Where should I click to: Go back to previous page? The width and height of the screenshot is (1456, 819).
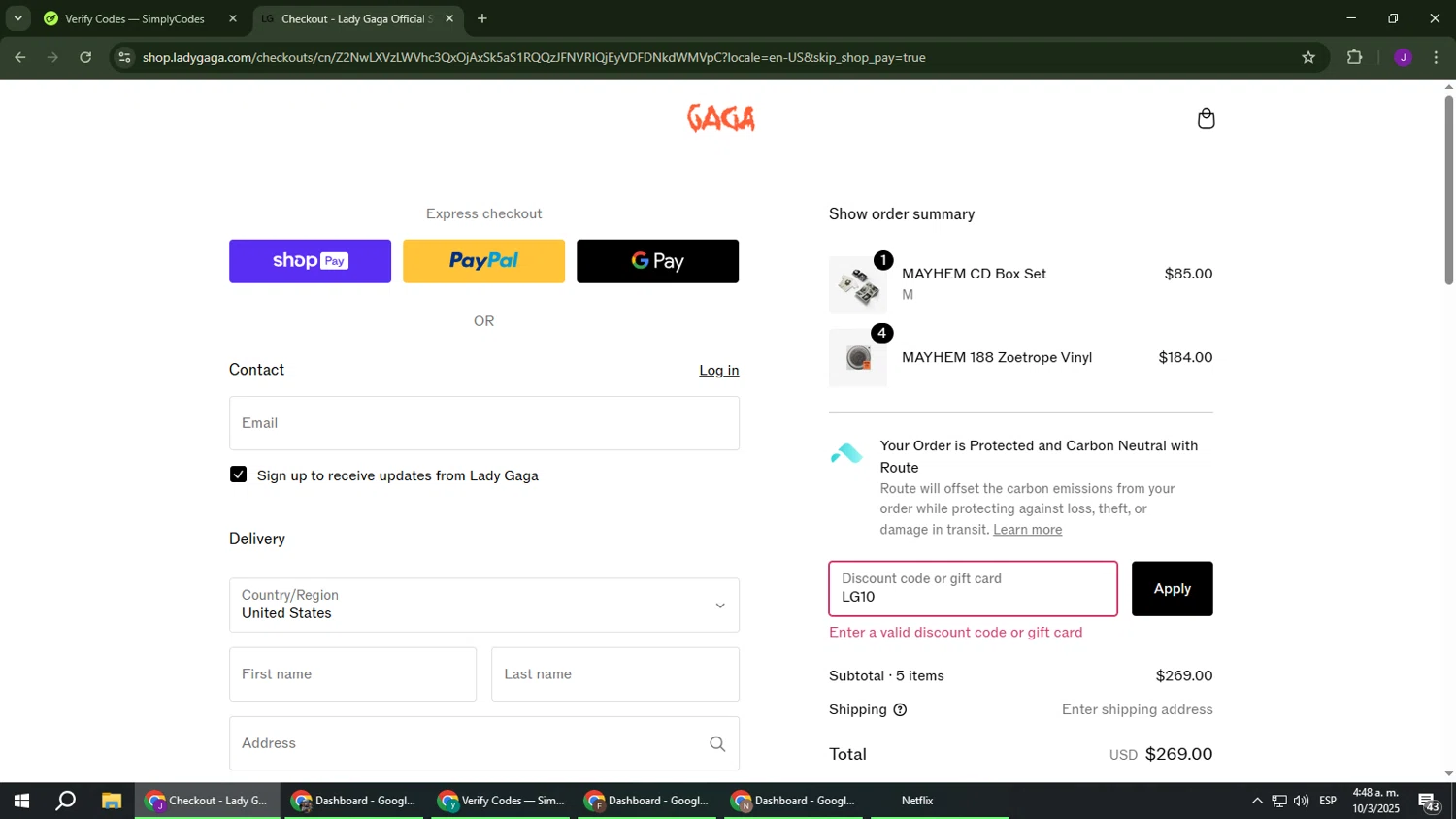tap(19, 58)
